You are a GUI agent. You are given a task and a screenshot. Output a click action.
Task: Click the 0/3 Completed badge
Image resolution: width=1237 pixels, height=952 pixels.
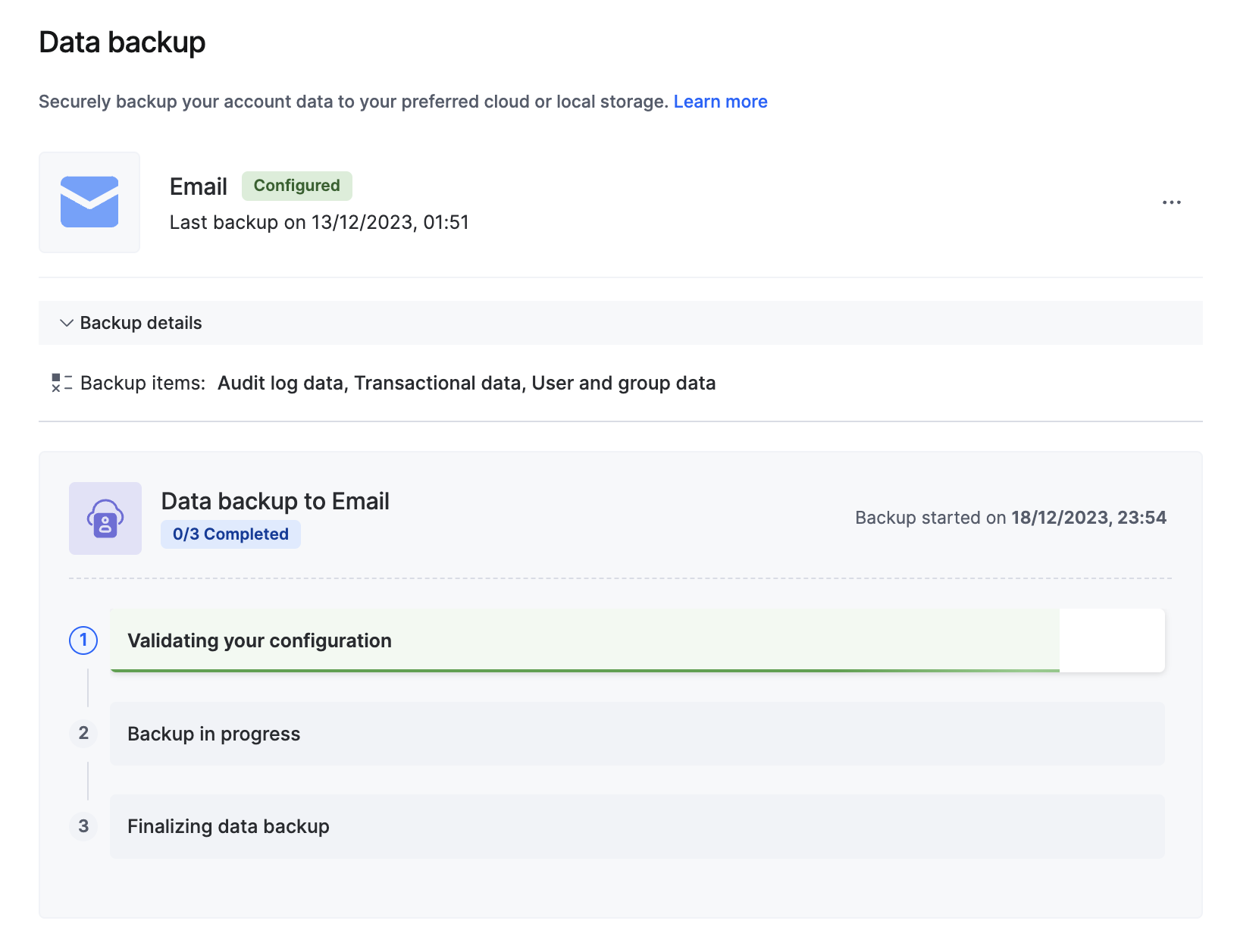(230, 534)
